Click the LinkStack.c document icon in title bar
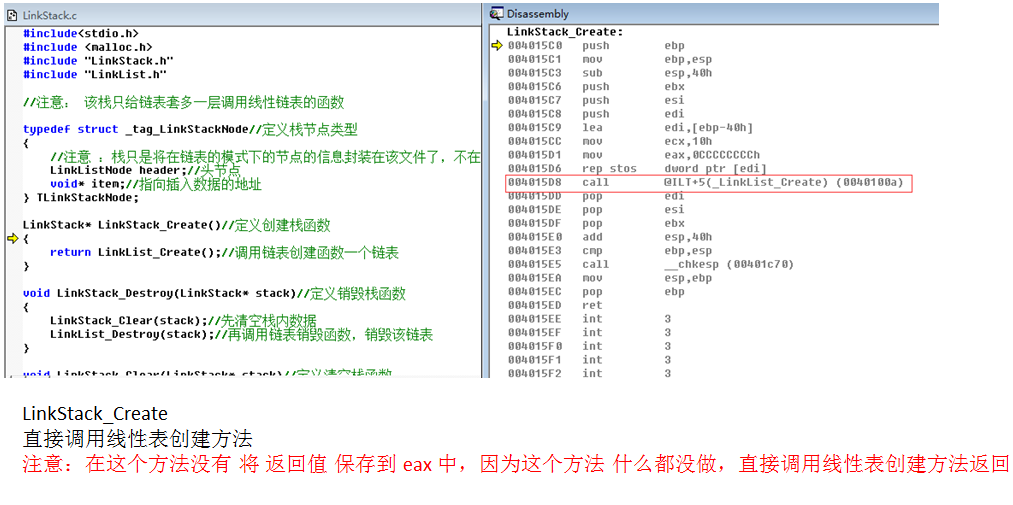Screen dimensions: 1013x505 (x=12, y=13)
